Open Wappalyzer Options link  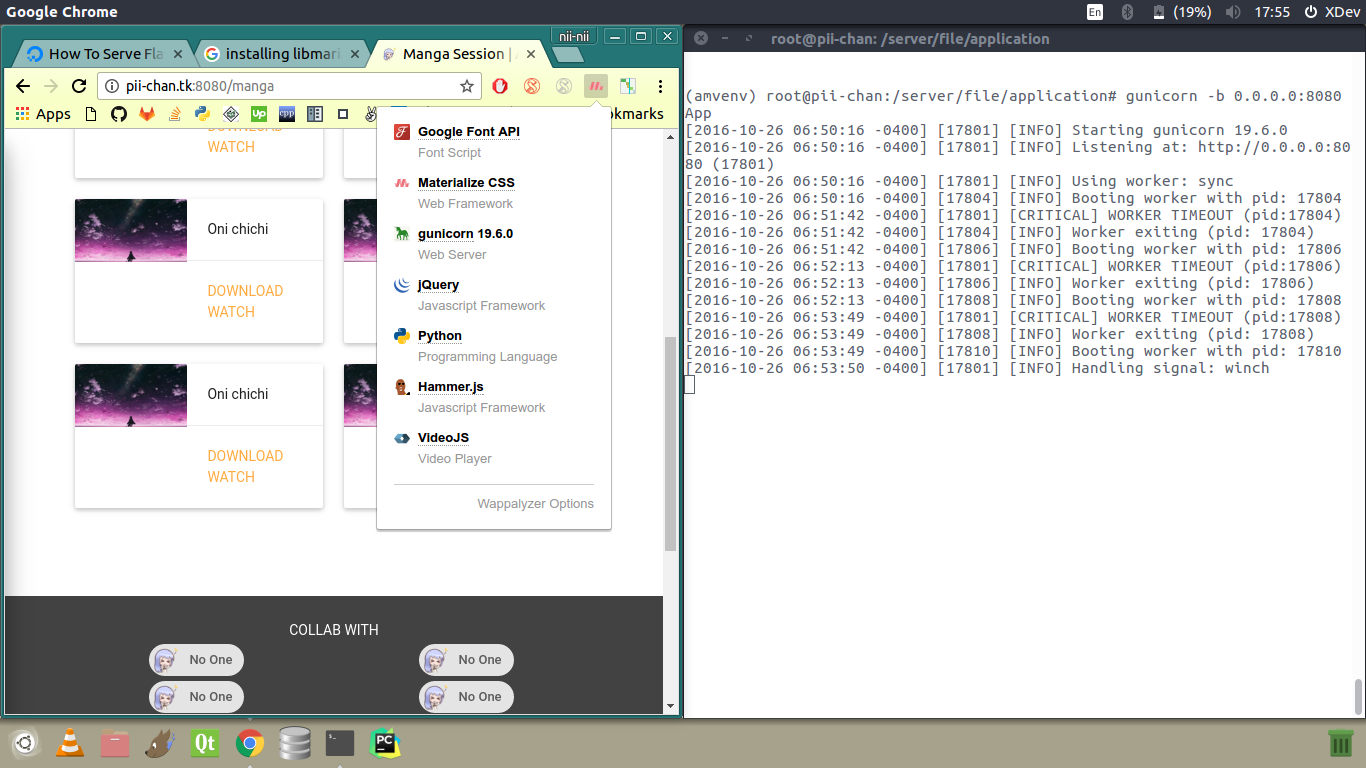pos(535,504)
